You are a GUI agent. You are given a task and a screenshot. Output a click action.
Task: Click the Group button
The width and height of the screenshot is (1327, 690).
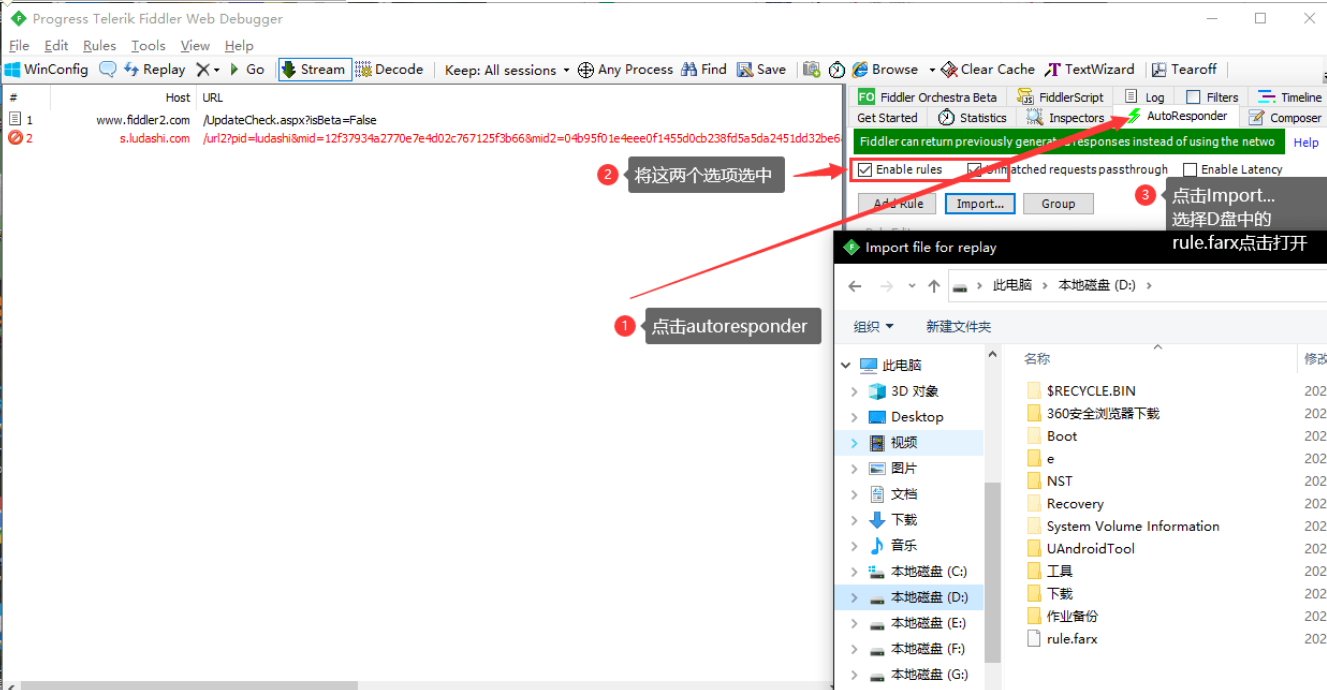1058,203
